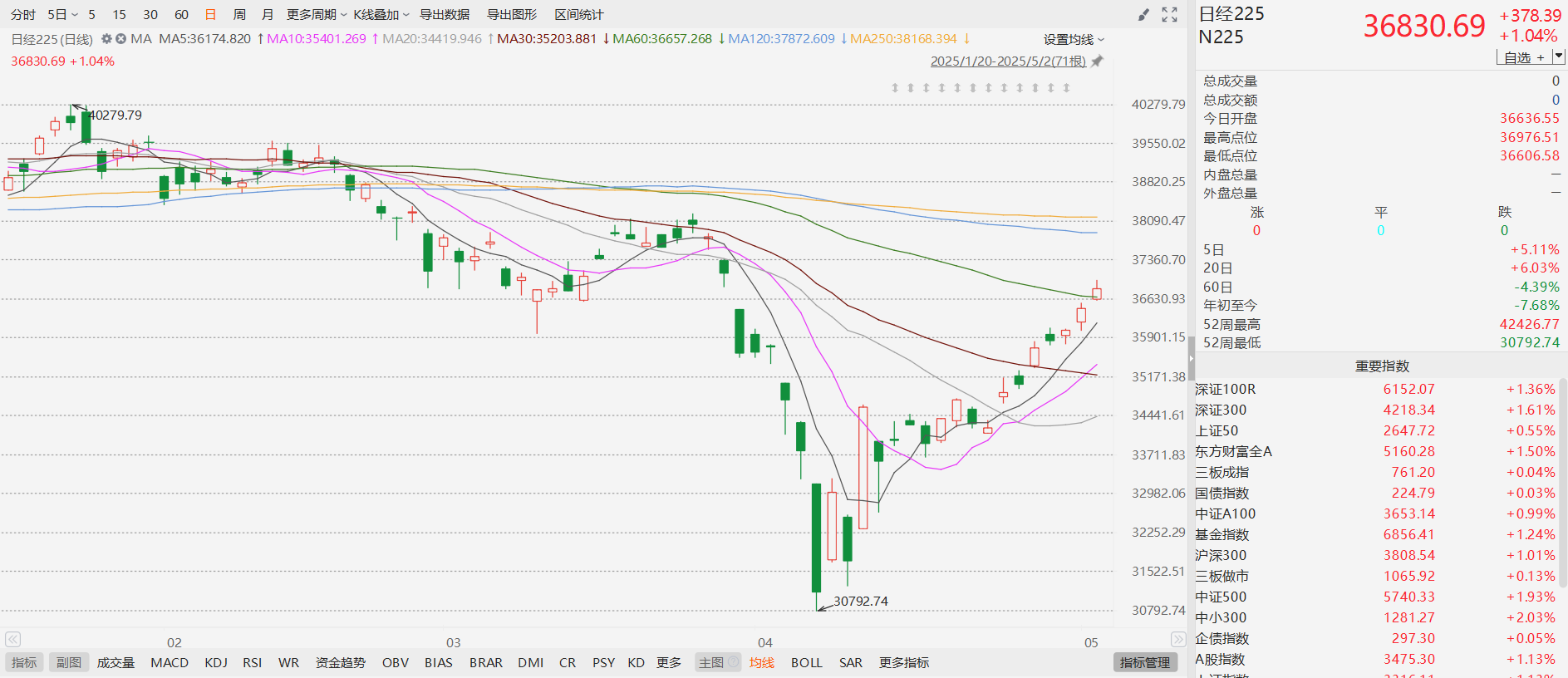Open 区间统计 range statistics
This screenshot has height=678, width=1568.
pyautogui.click(x=579, y=15)
